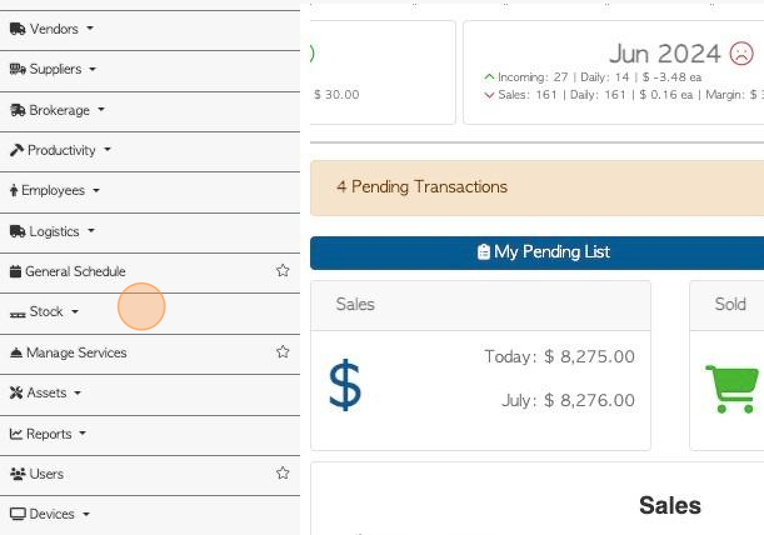Open the Brokerage menu item
Image resolution: width=764 pixels, height=535 pixels.
(x=59, y=111)
